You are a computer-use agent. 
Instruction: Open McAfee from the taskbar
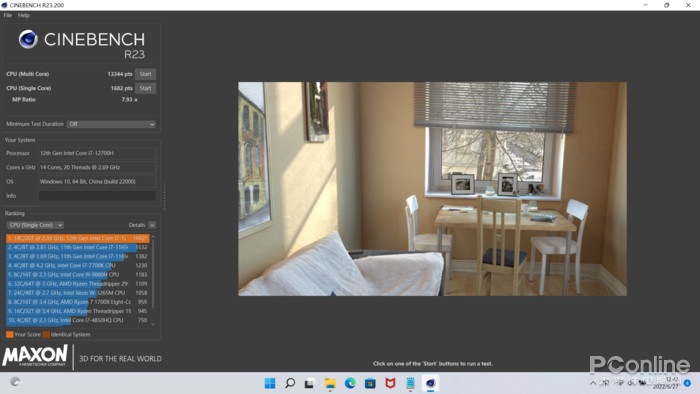[390, 383]
